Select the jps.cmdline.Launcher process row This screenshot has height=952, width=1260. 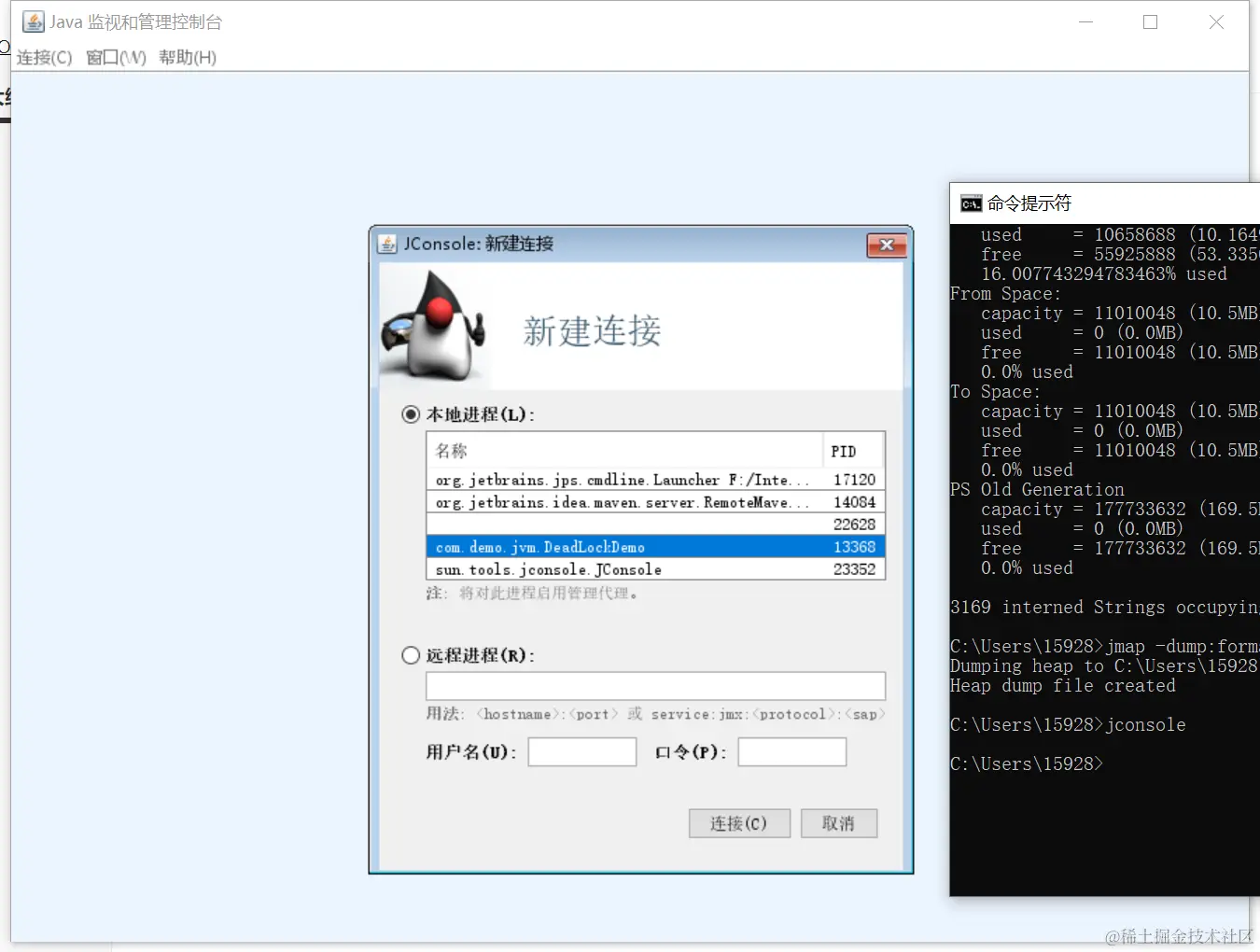click(x=655, y=480)
